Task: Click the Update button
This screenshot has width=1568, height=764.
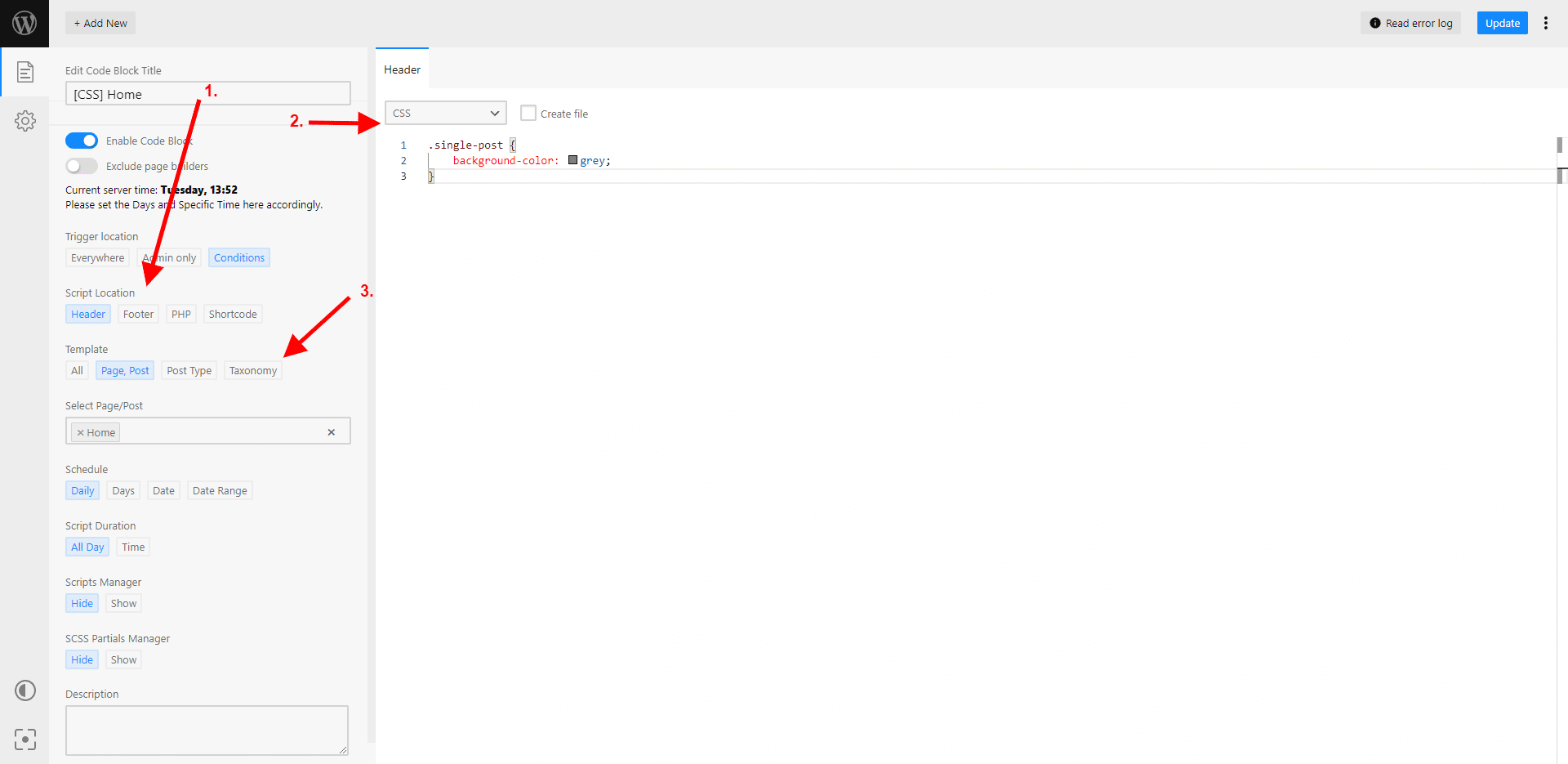Action: pyautogui.click(x=1501, y=23)
